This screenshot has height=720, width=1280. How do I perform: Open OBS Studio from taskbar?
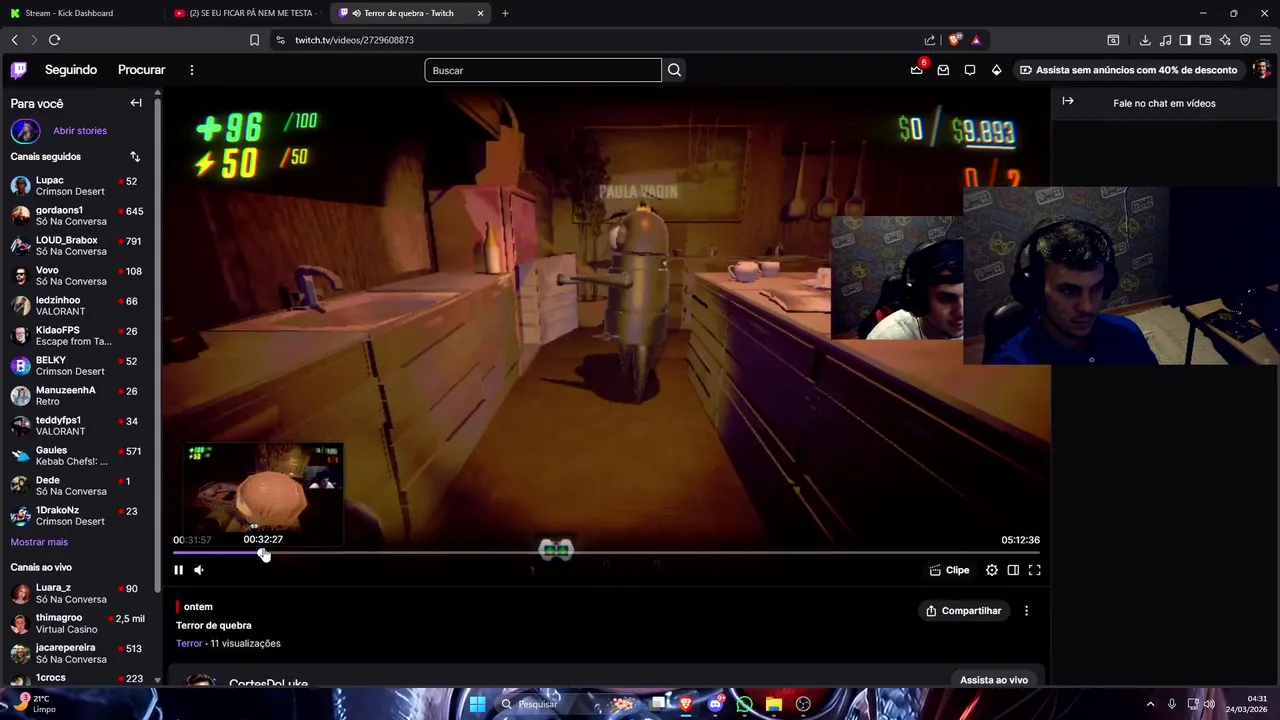pos(803,704)
